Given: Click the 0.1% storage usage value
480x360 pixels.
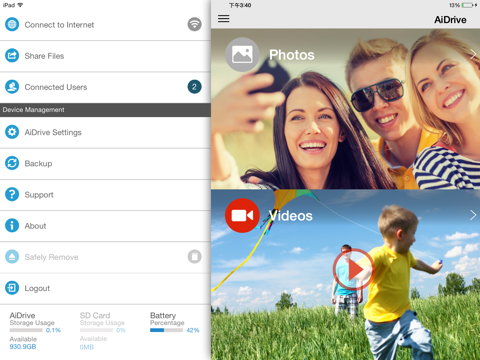Looking at the screenshot, I should (x=53, y=330).
